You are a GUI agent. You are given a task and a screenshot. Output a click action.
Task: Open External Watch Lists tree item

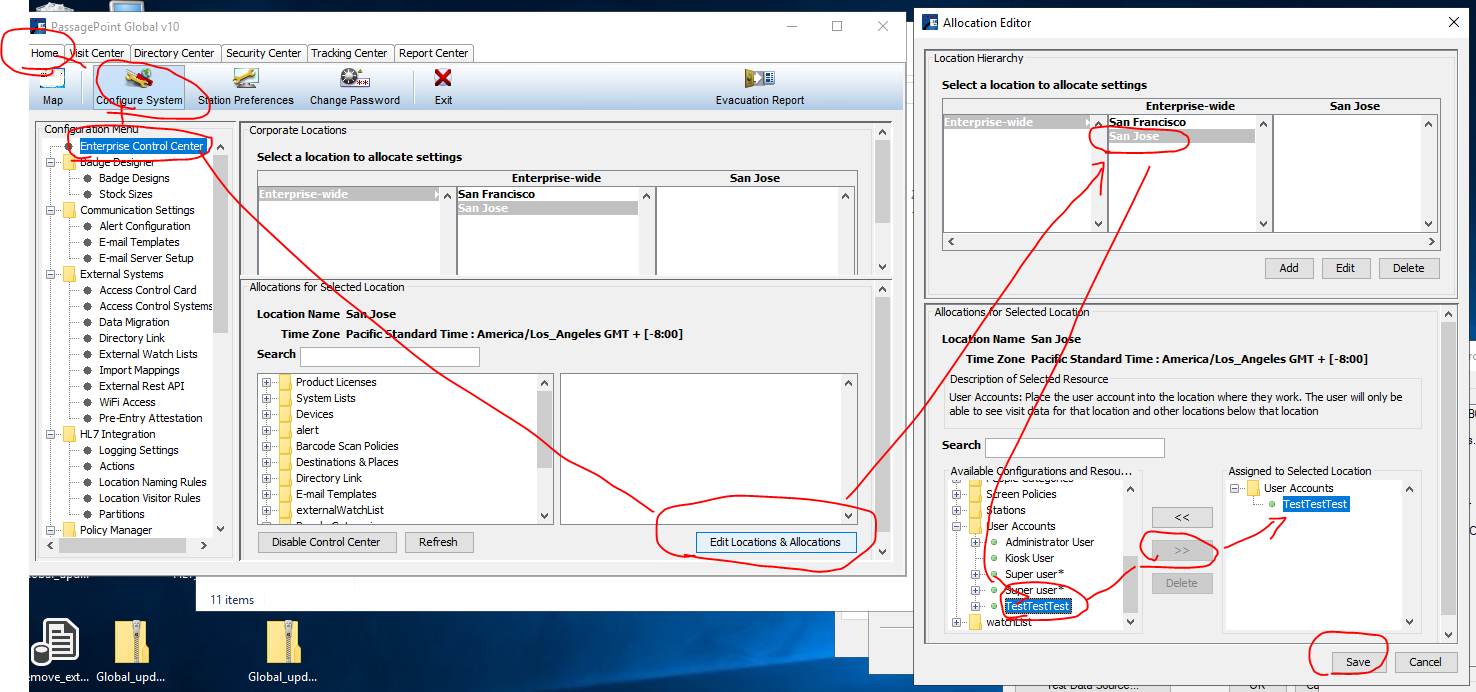click(x=148, y=354)
